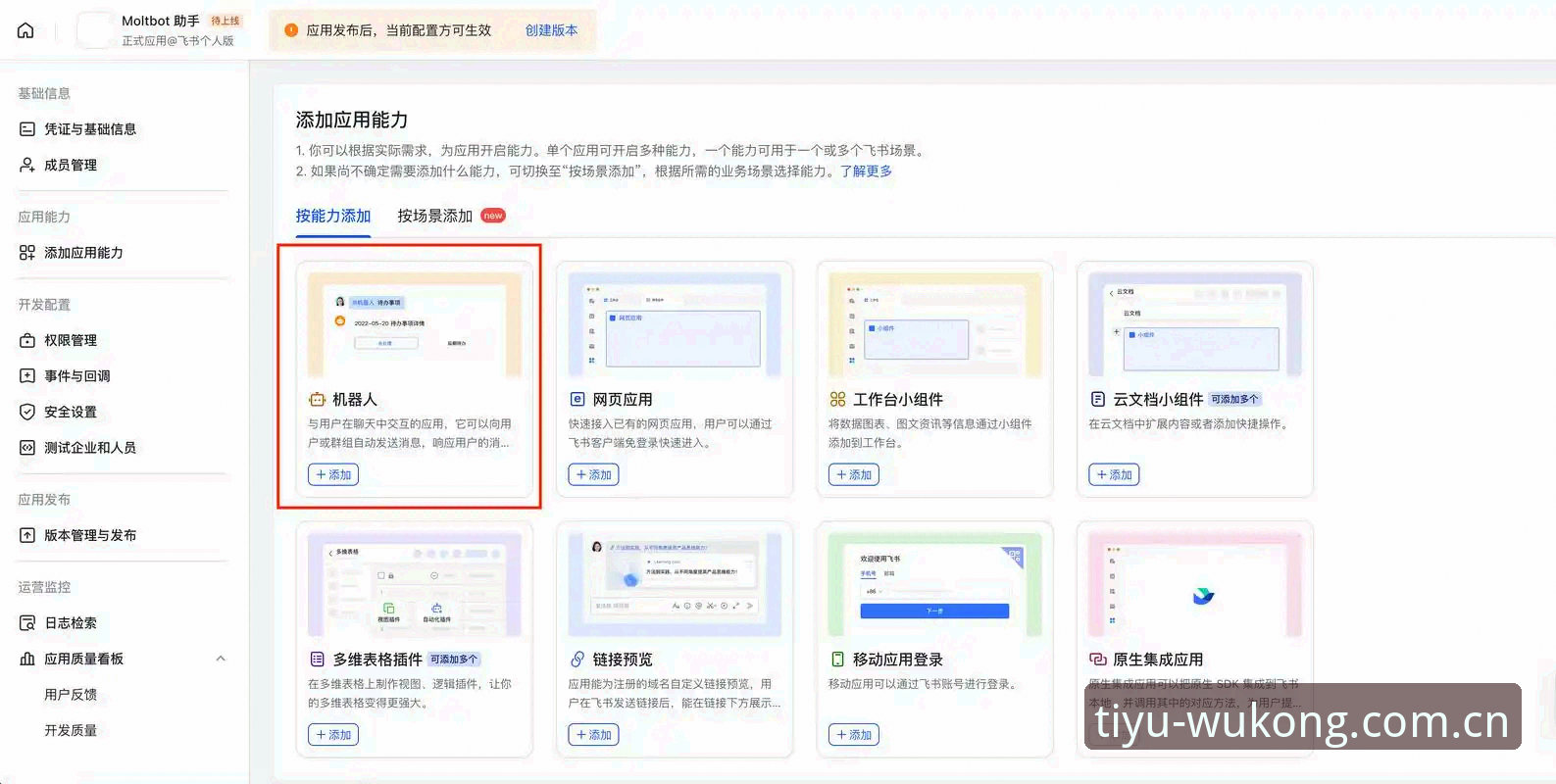The height and width of the screenshot is (784, 1556).
Task: Click the icon beside 网页应用 title
Action: point(577,400)
